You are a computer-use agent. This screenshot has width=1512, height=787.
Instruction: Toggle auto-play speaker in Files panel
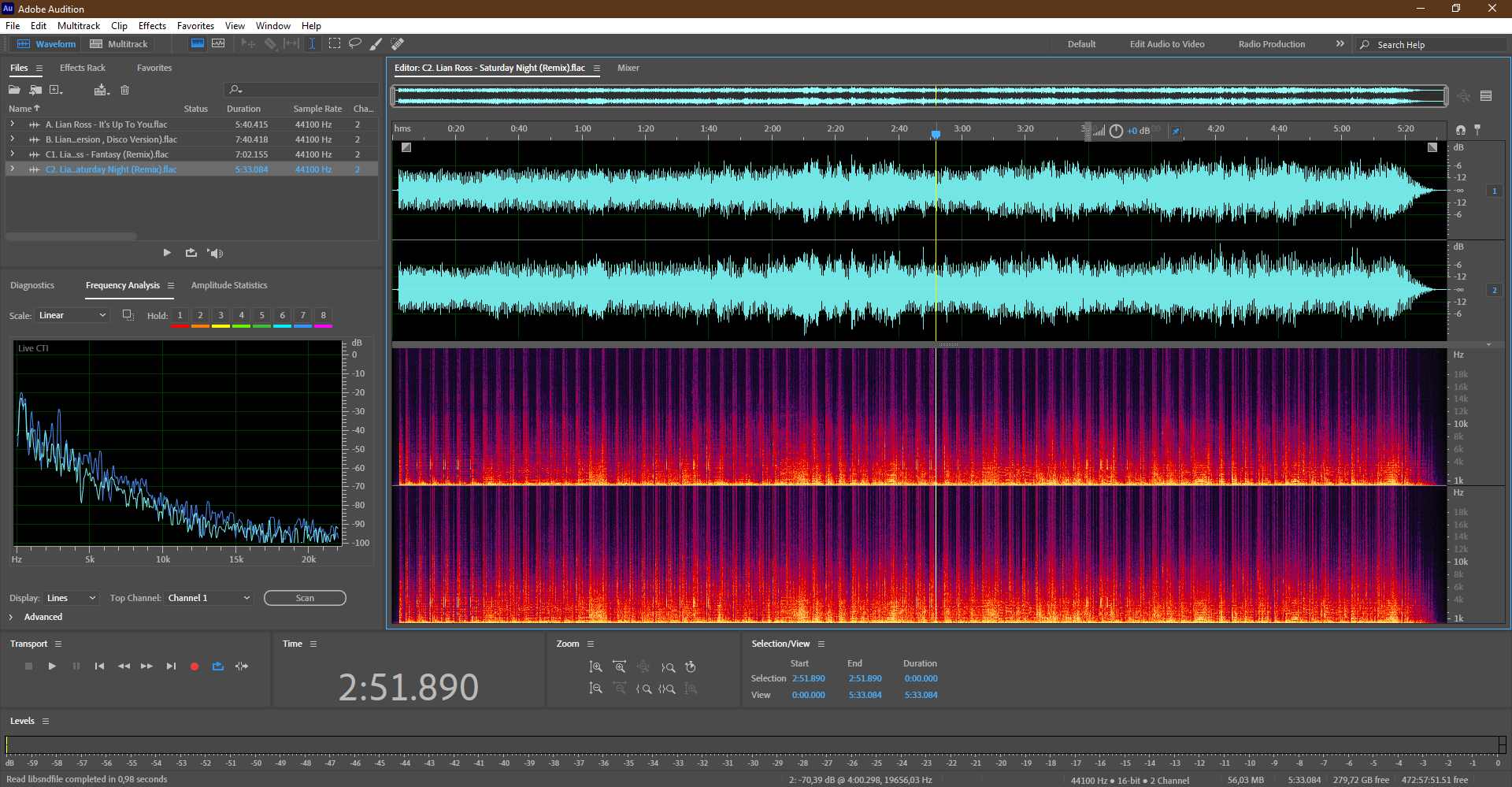tap(215, 253)
